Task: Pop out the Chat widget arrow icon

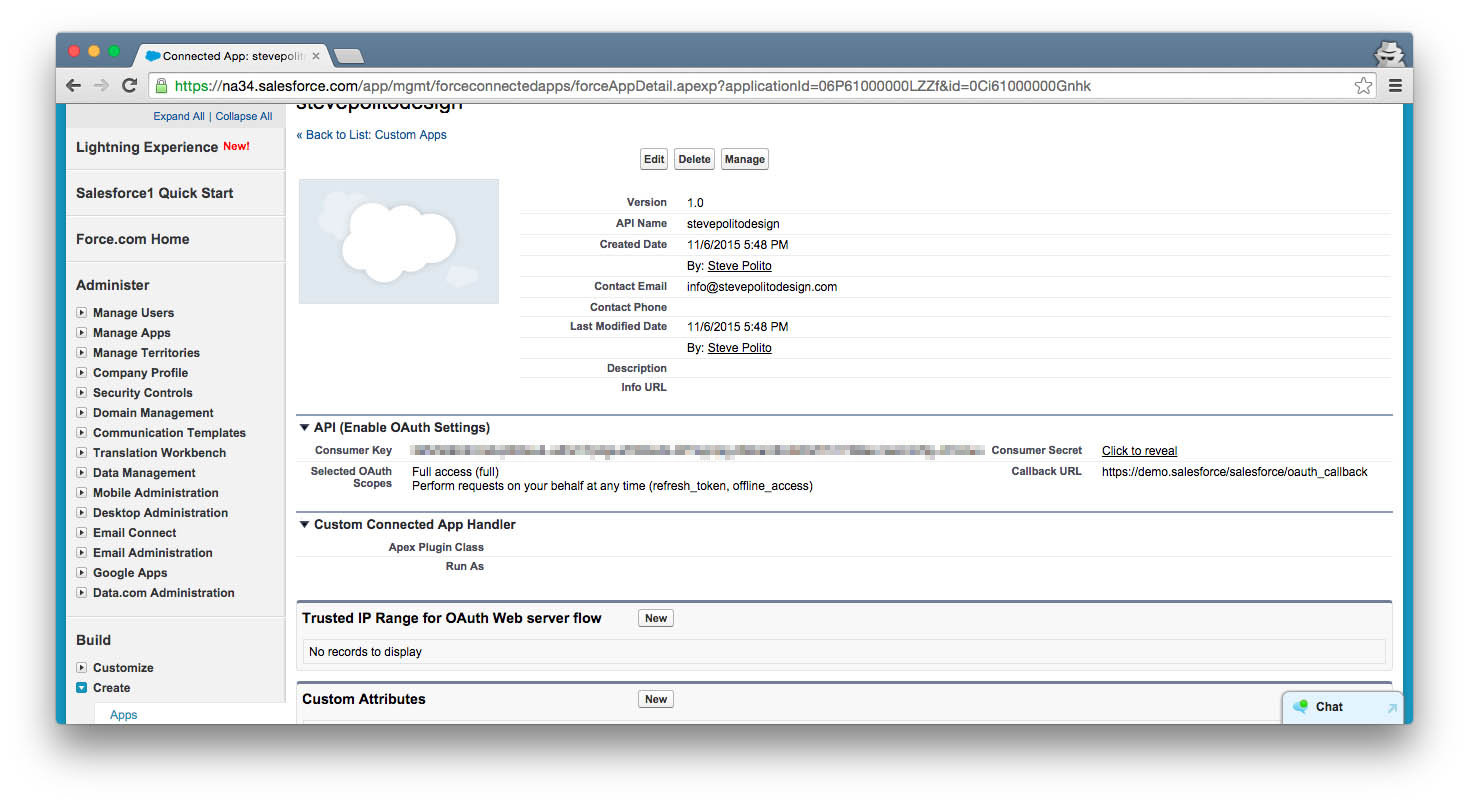Action: [1391, 708]
